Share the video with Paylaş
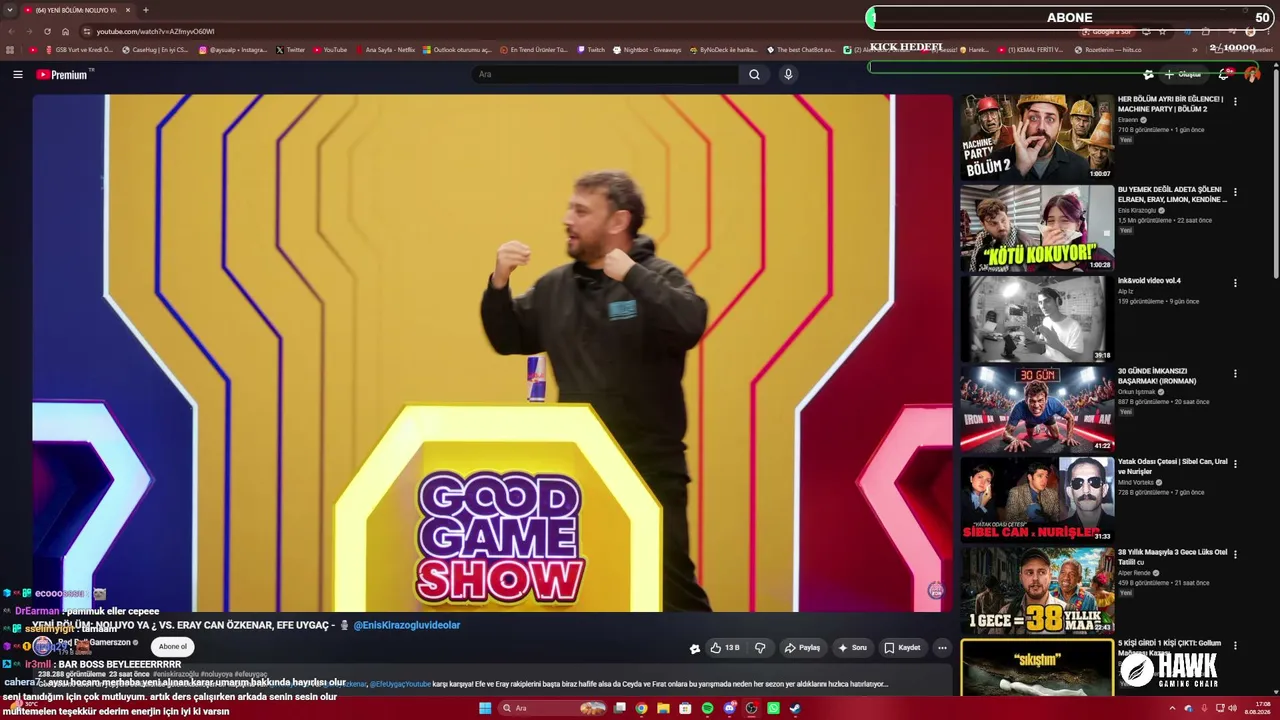The image size is (1280, 720). [x=802, y=648]
